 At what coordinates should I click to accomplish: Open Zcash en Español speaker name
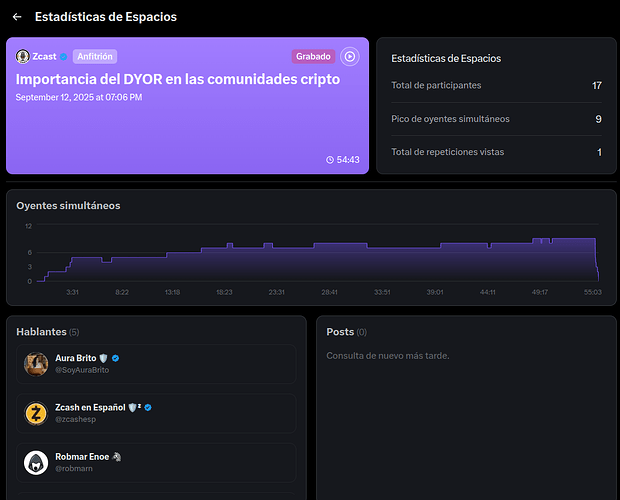coord(90,408)
